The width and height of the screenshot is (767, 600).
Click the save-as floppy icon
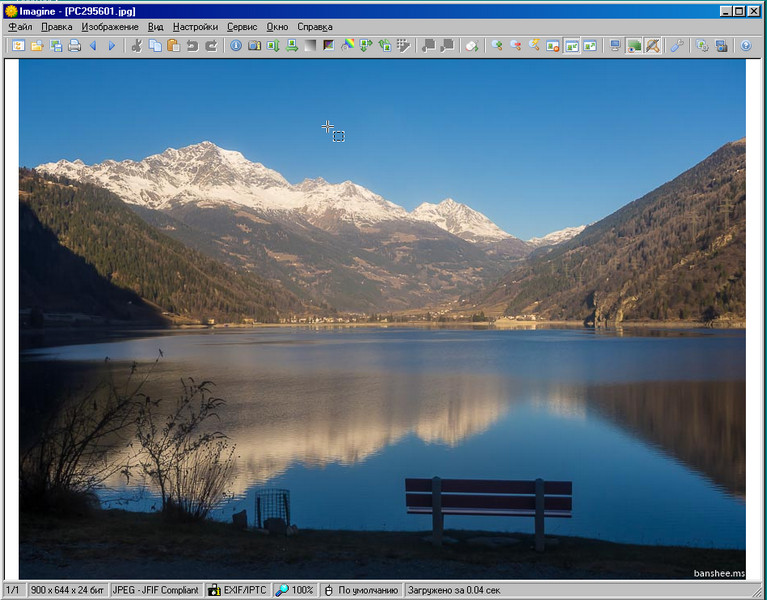pyautogui.click(x=56, y=45)
